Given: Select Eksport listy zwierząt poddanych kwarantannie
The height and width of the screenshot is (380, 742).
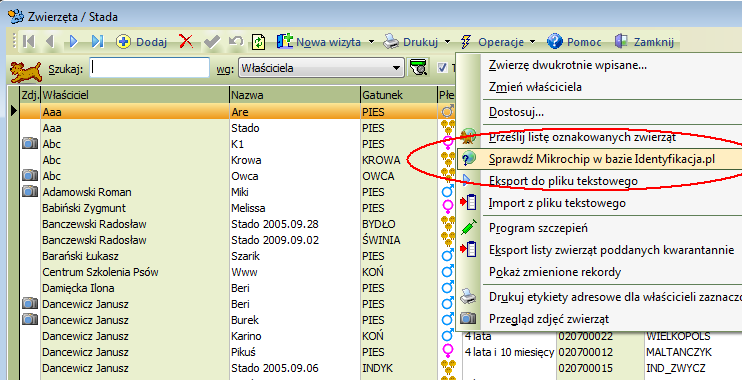Looking at the screenshot, I should [611, 250].
